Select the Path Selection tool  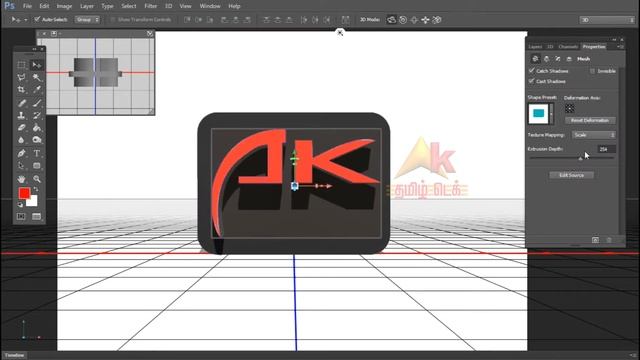pyautogui.click(x=22, y=165)
